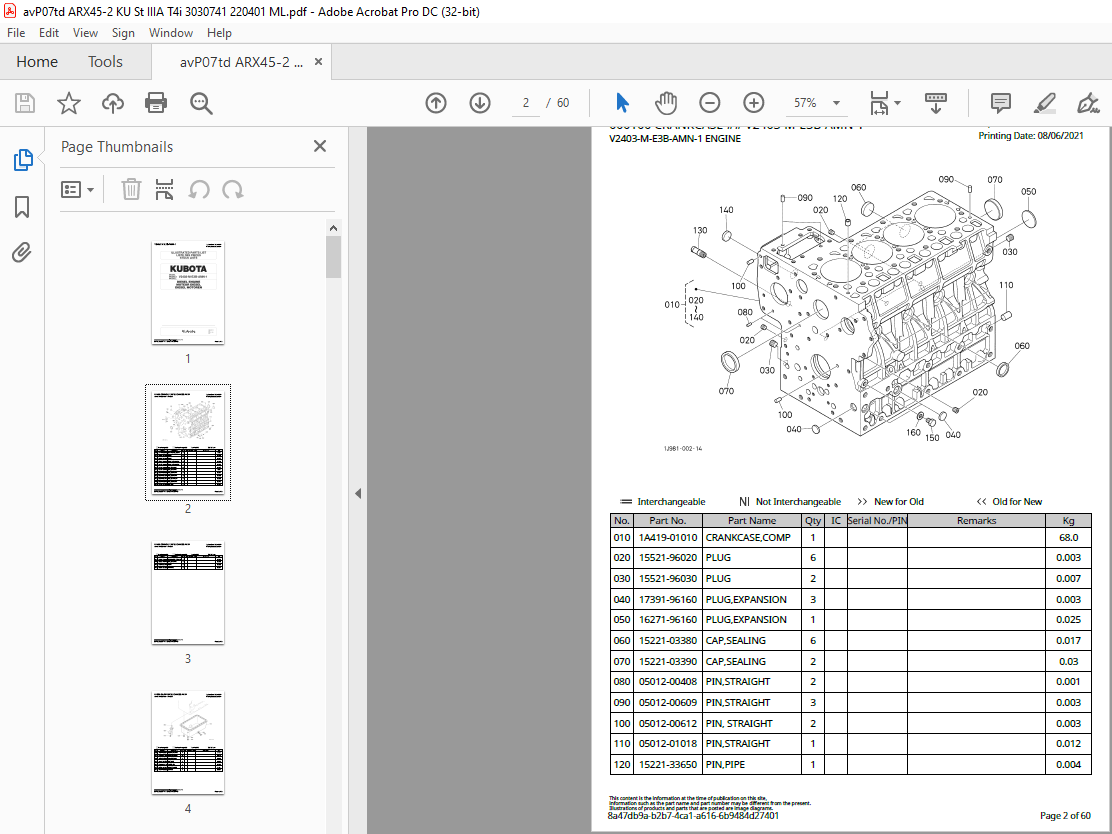This screenshot has width=1112, height=834.
Task: Add a comment with speech bubble icon
Action: click(1001, 103)
